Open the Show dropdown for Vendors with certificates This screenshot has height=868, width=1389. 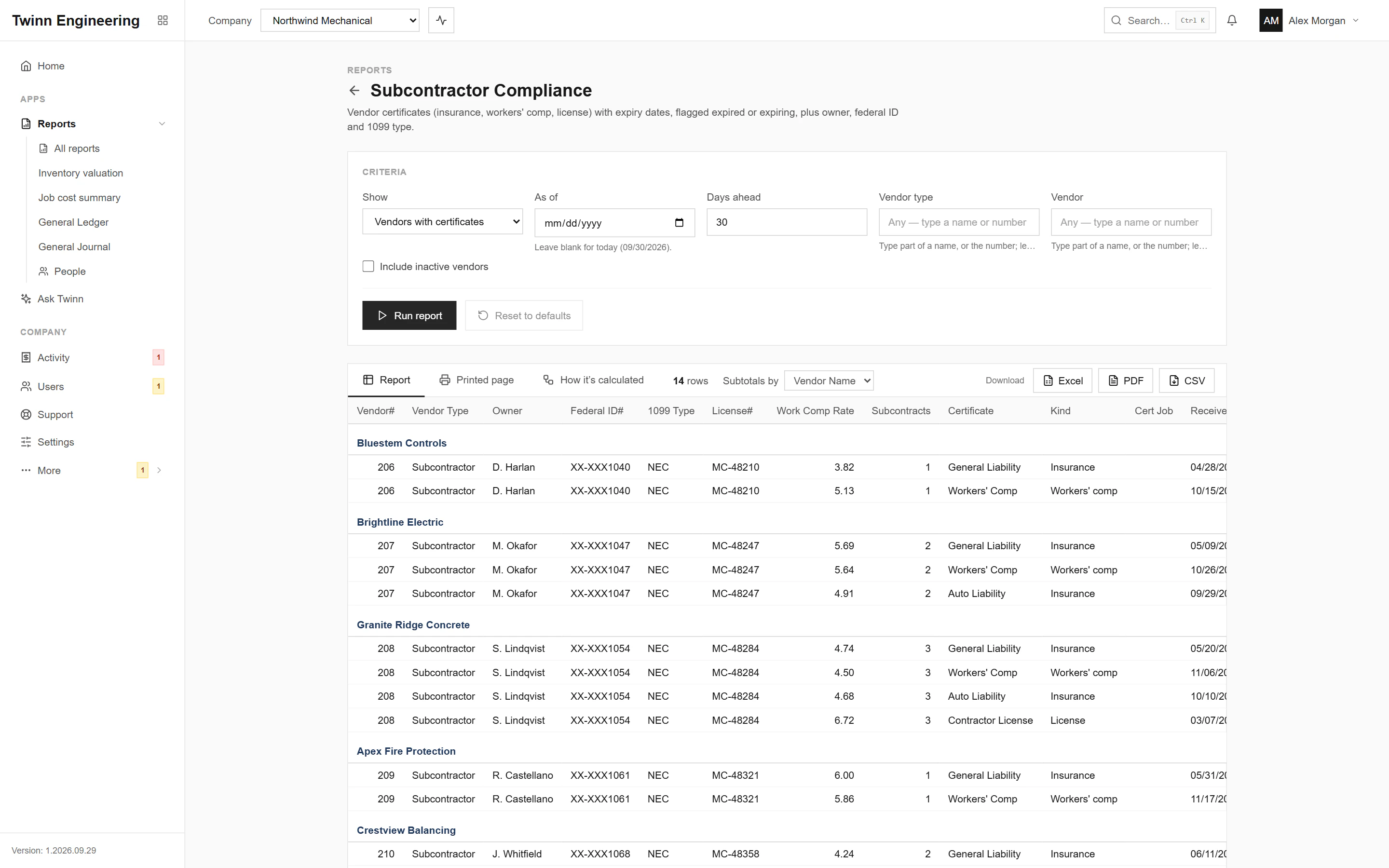(x=443, y=222)
